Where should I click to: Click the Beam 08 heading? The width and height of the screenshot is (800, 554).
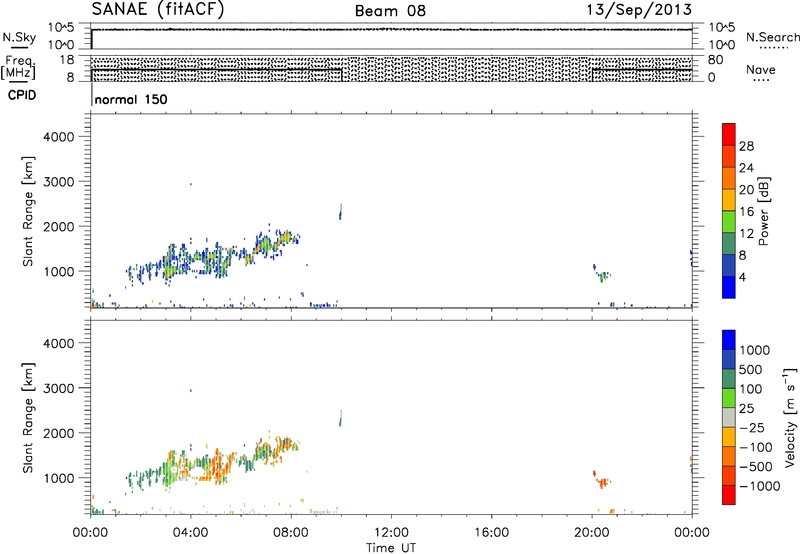click(x=390, y=11)
